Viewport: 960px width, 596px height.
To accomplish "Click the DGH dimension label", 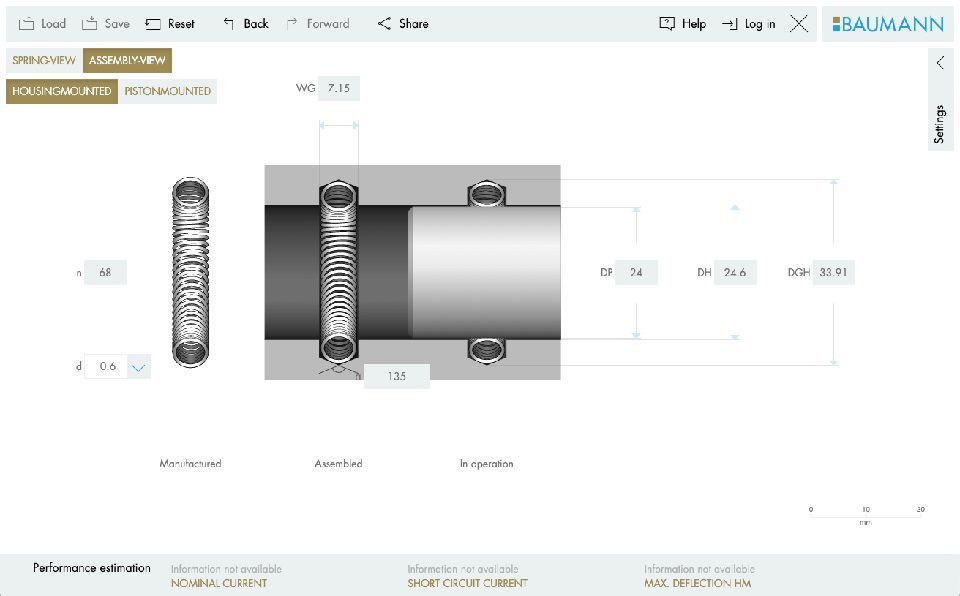I will point(799,273).
